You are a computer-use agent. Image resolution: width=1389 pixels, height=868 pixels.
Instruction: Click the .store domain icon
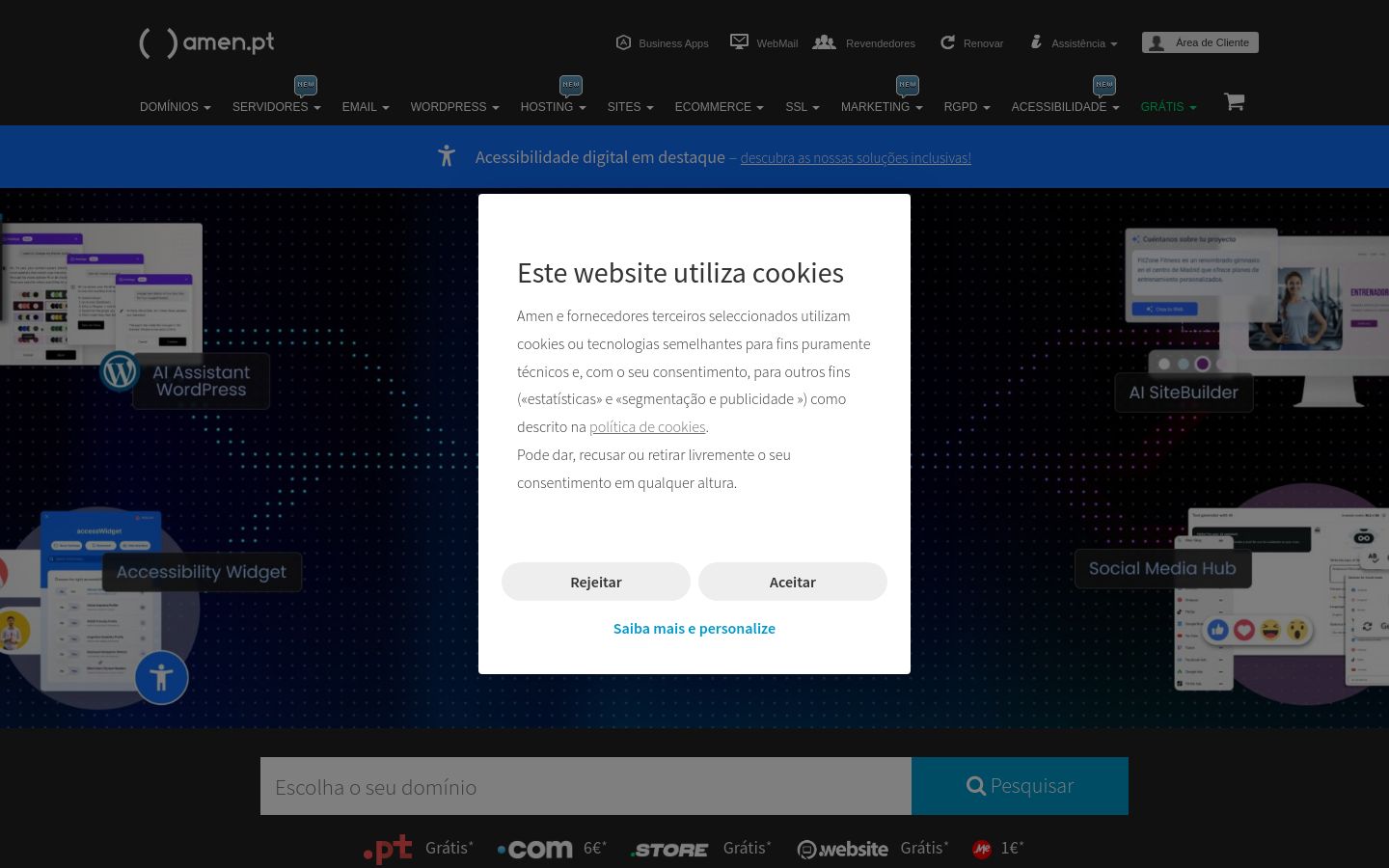pos(668,849)
